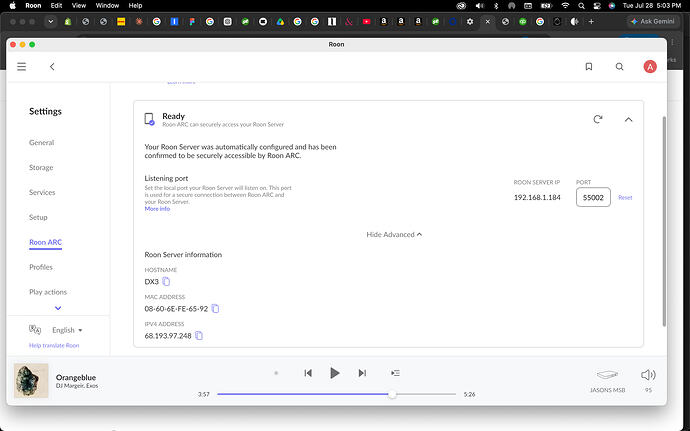Open the Help translate Roon link
The image size is (690, 431).
pos(54,346)
